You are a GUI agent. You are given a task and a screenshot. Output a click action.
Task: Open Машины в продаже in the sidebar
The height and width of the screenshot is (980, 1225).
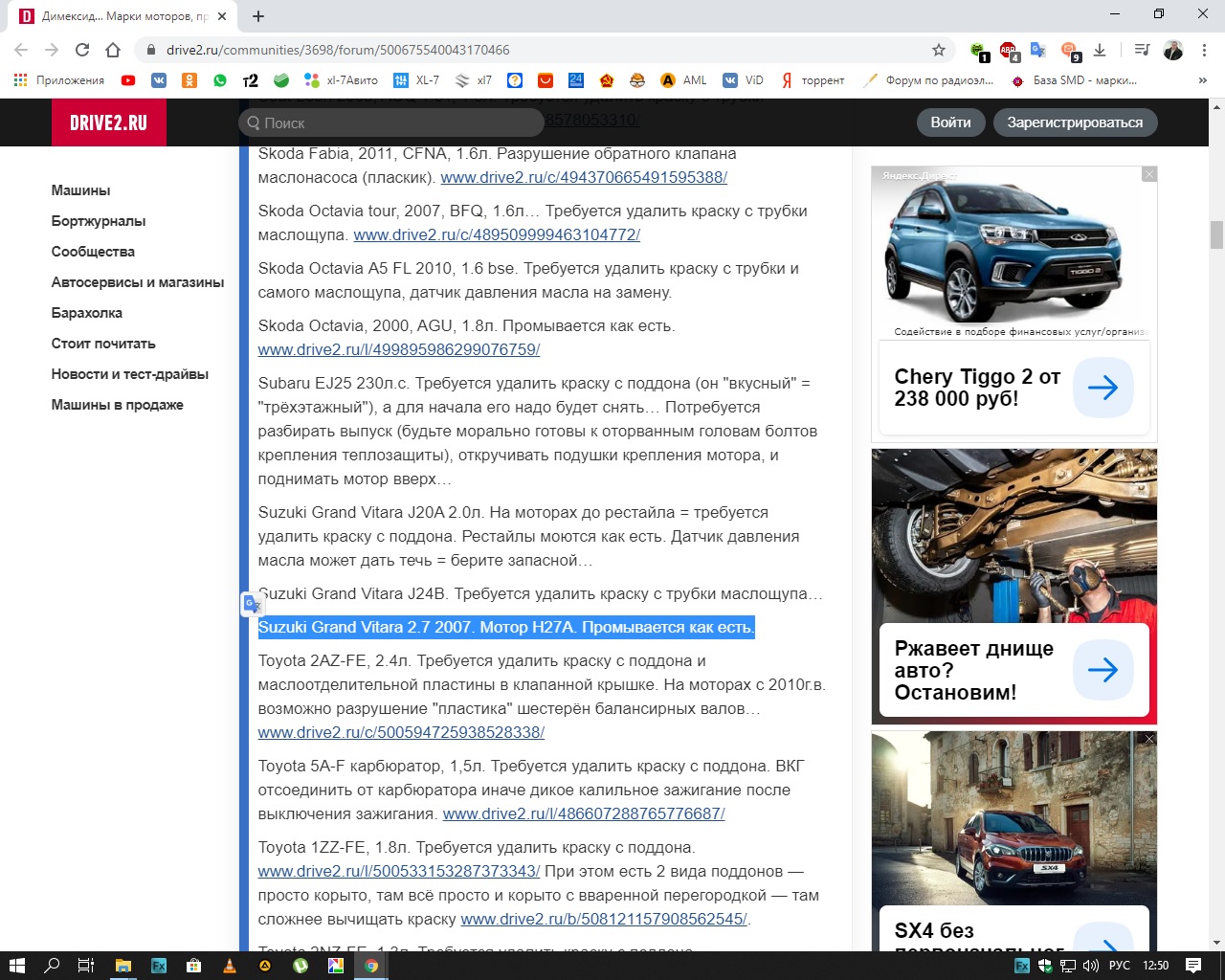tap(117, 405)
